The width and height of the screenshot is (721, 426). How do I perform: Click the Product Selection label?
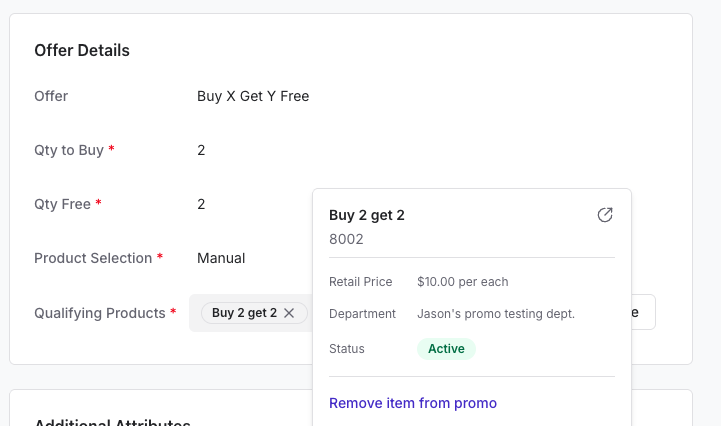pyautogui.click(x=93, y=258)
